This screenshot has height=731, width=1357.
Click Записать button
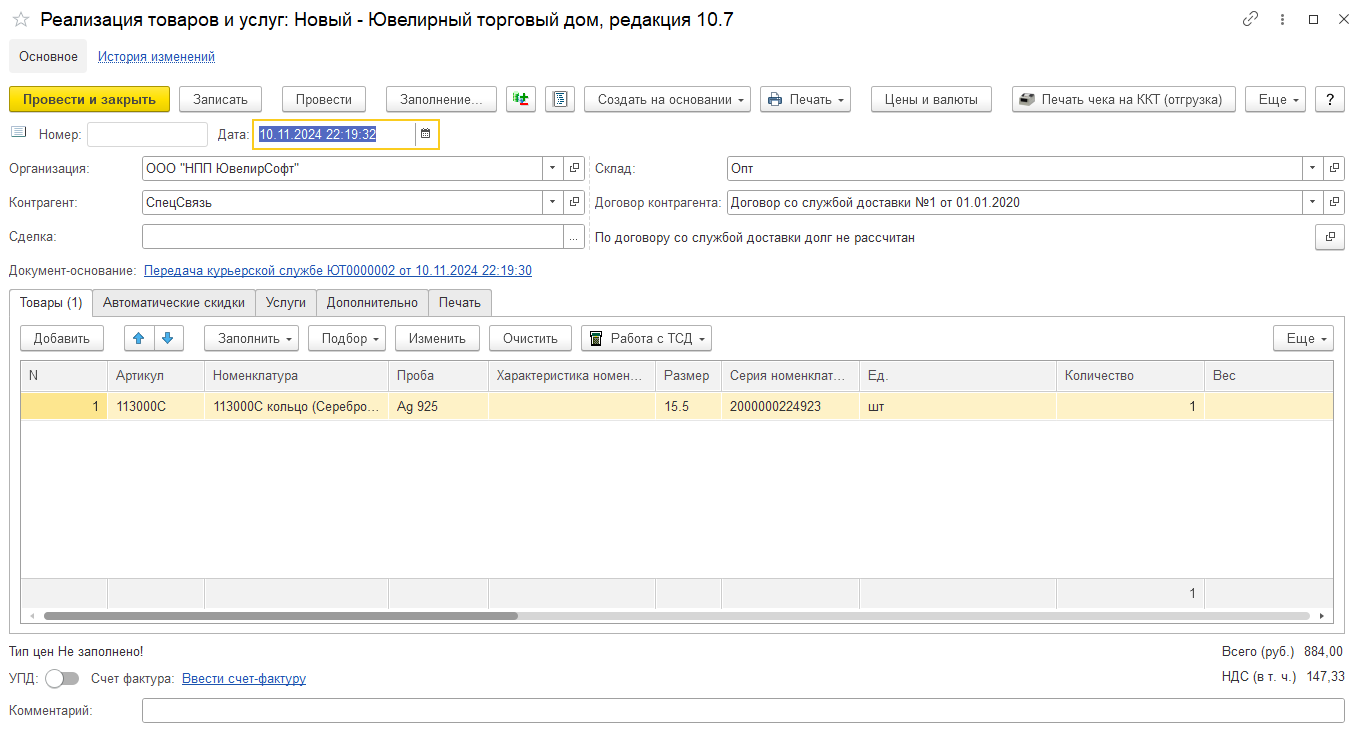point(220,99)
